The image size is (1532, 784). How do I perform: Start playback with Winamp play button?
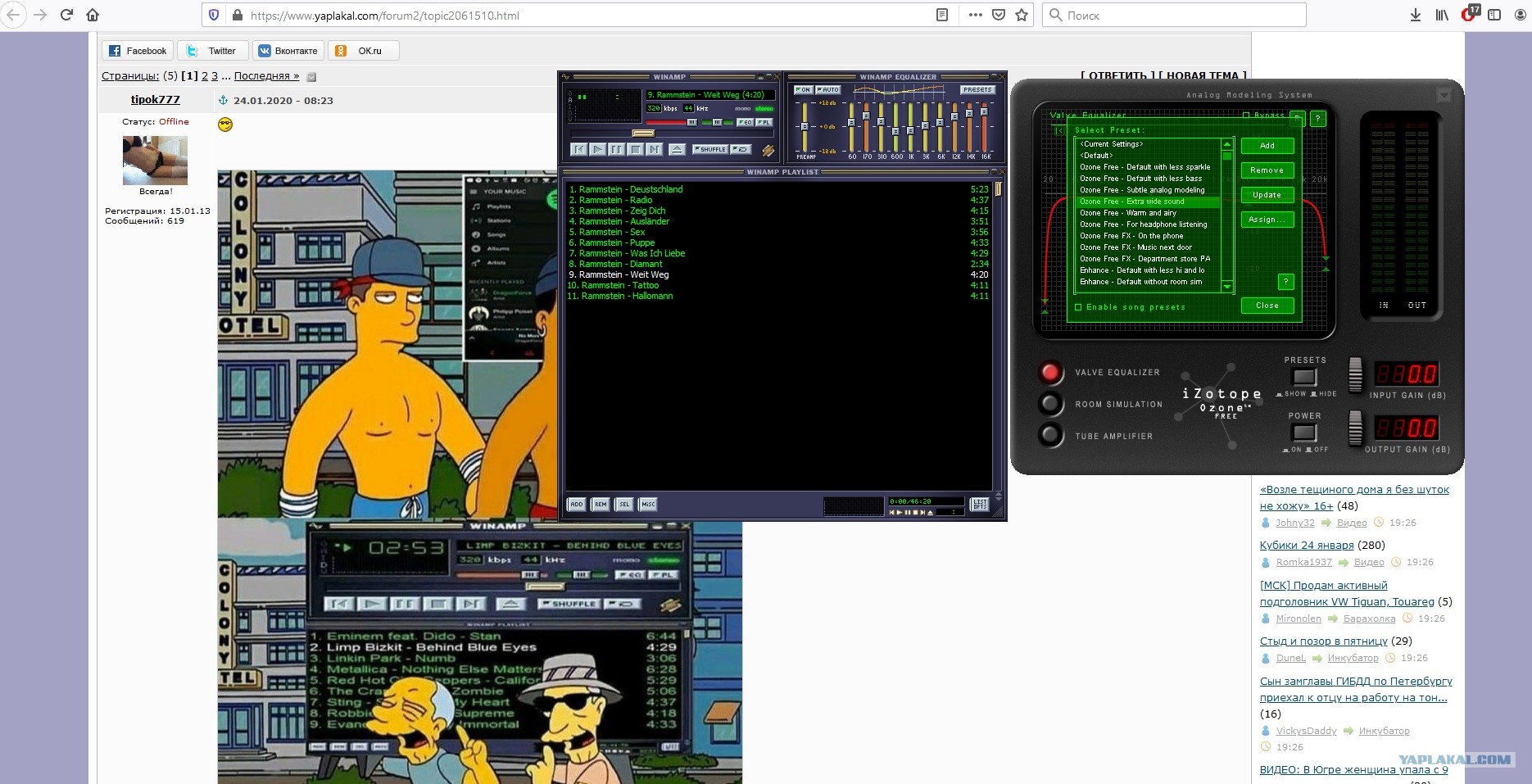click(x=597, y=149)
